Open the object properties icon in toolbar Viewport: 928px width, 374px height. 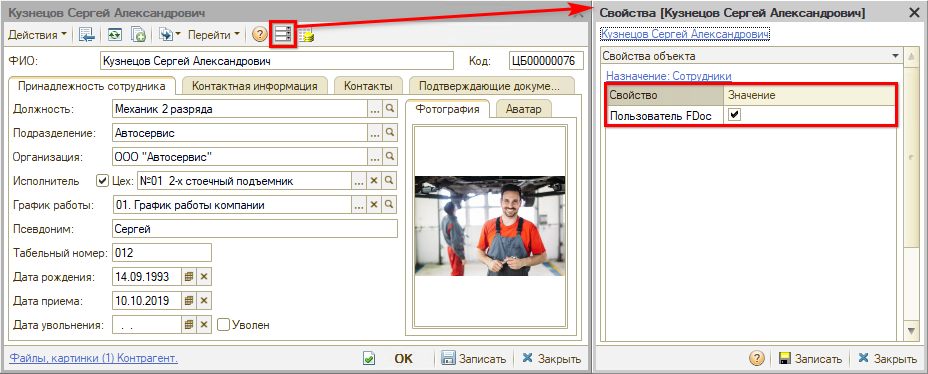[x=282, y=35]
